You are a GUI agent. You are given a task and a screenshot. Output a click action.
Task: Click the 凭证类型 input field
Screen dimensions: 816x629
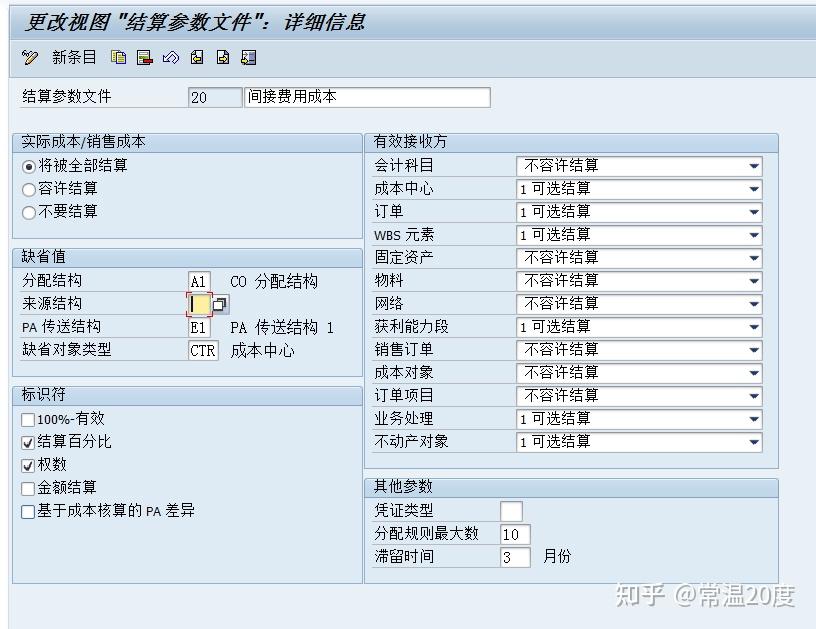pos(511,510)
